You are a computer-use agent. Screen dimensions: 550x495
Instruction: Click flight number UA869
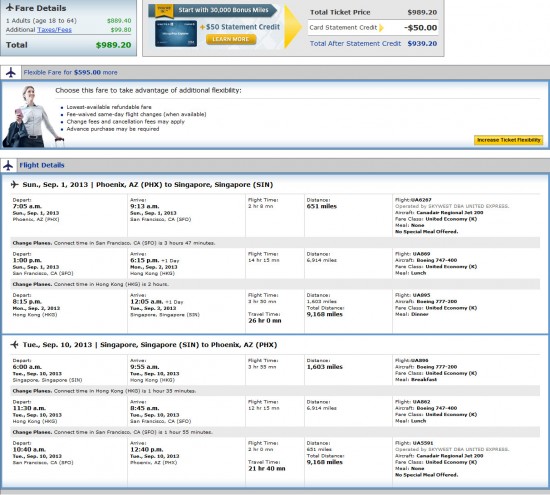[x=421, y=254]
